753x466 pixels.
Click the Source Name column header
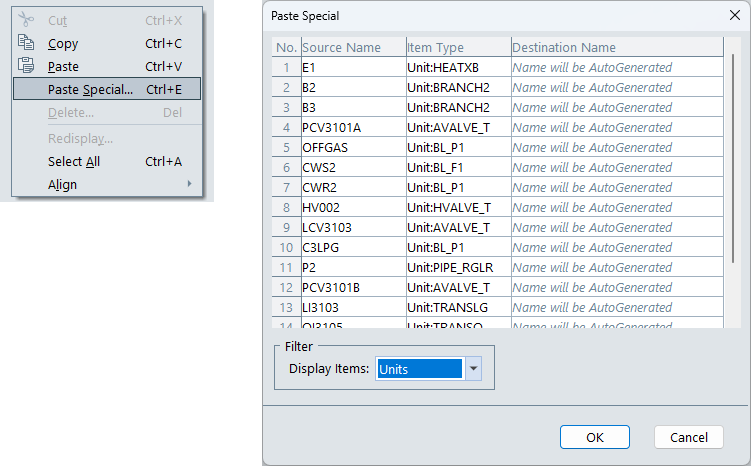tap(352, 48)
